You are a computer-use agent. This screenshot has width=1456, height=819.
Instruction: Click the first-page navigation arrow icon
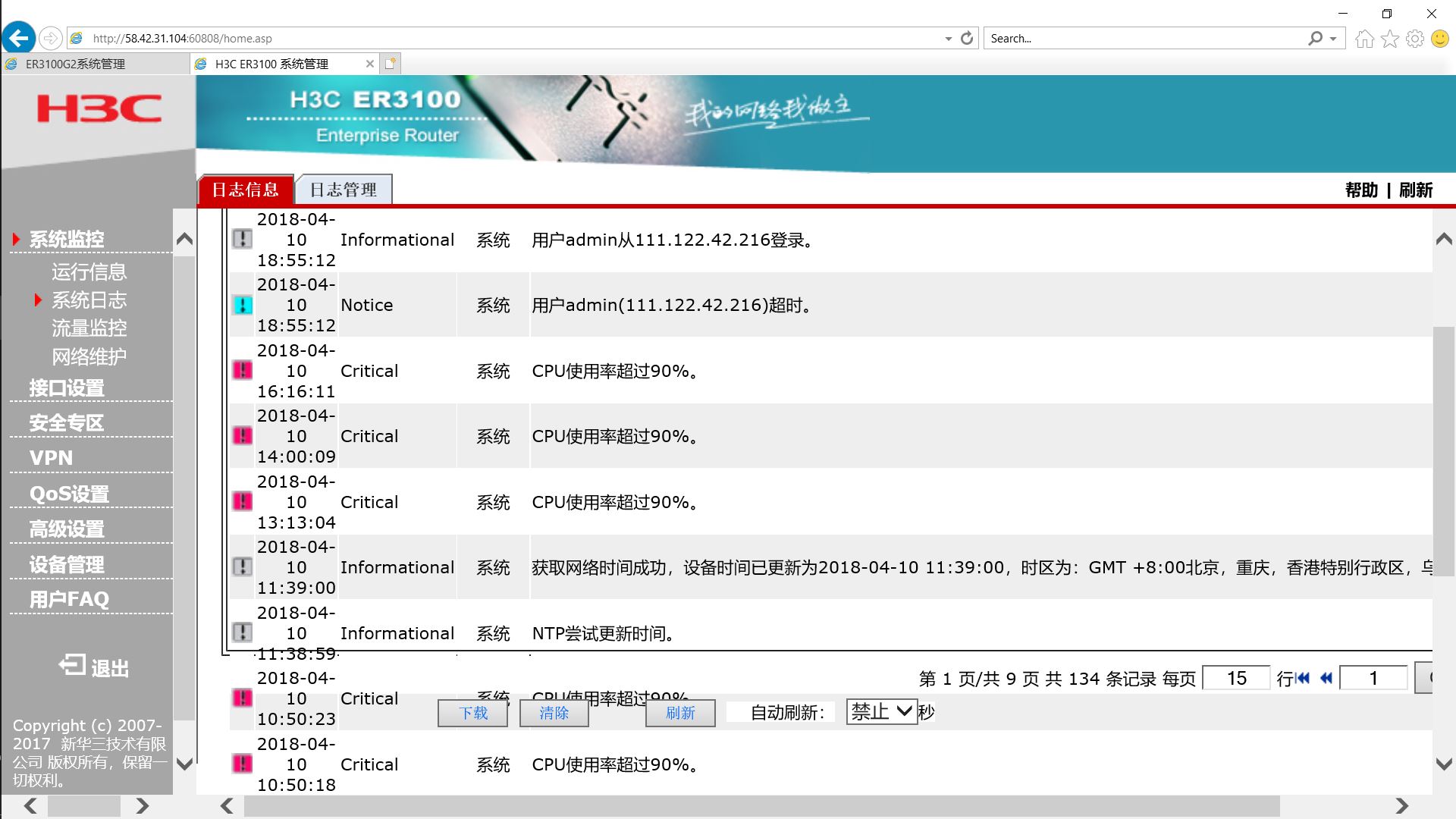(x=1304, y=678)
